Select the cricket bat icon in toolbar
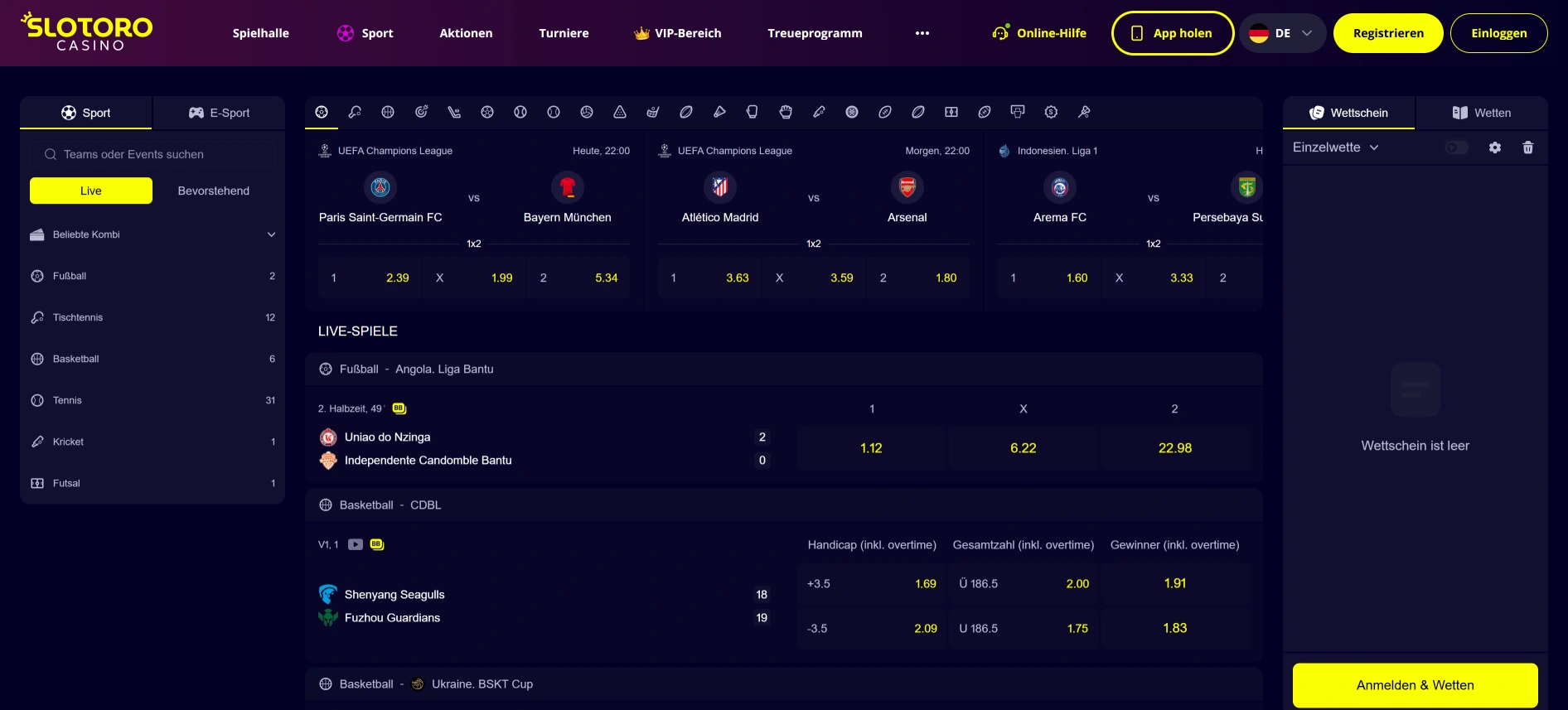The width and height of the screenshot is (1568, 710). click(x=819, y=112)
